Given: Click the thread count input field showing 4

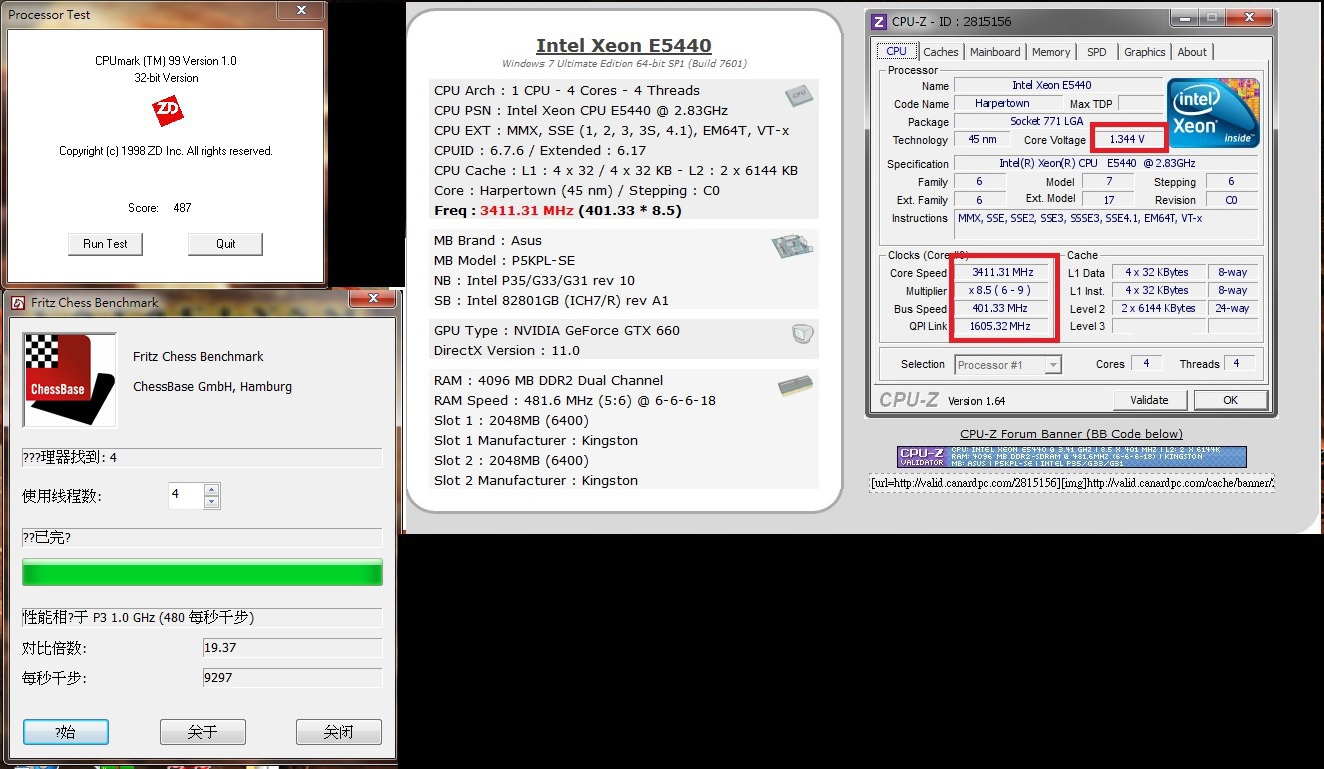Looking at the screenshot, I should click(x=186, y=496).
